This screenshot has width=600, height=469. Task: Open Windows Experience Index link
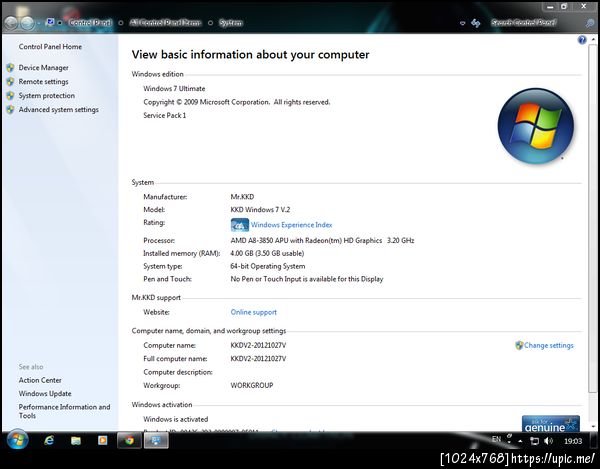[291, 225]
